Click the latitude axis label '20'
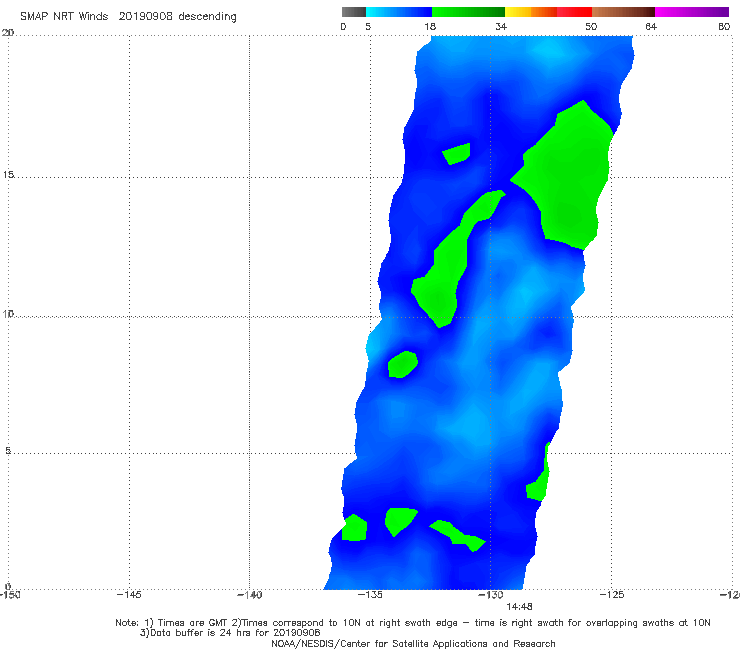This screenshot has height=650, width=740. coord(8,33)
